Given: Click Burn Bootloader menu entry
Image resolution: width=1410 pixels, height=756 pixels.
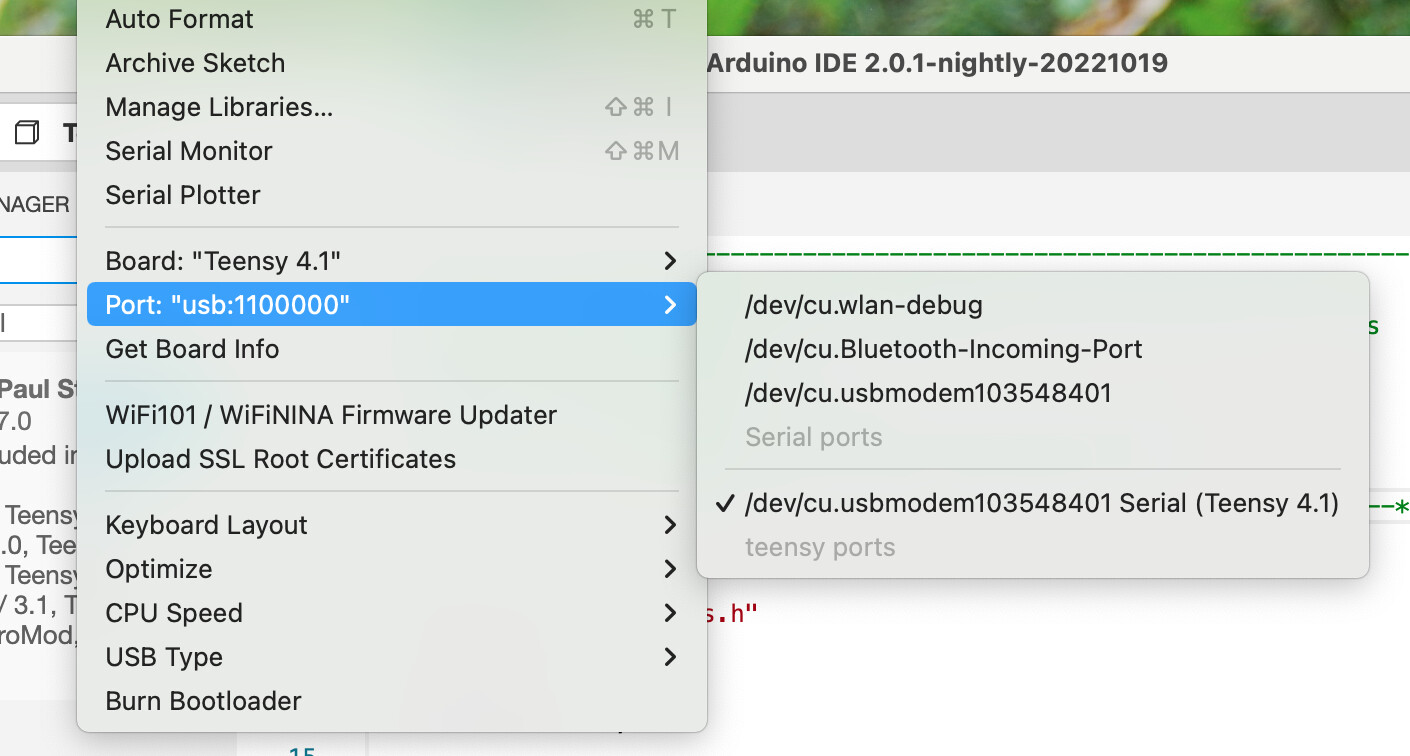Looking at the screenshot, I should tap(203, 701).
